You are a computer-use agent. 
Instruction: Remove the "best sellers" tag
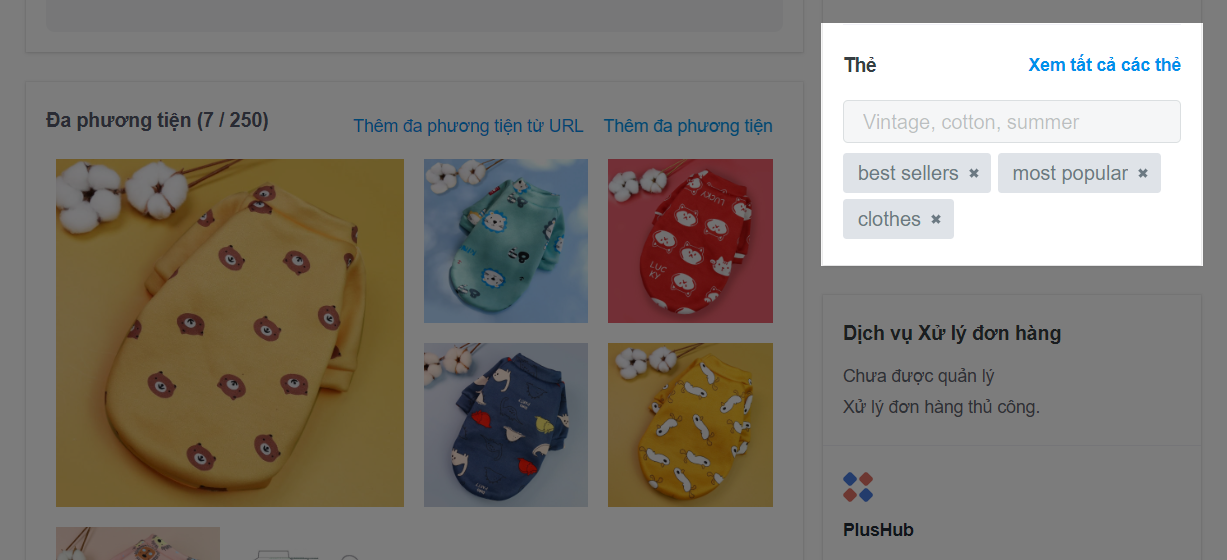pos(974,173)
